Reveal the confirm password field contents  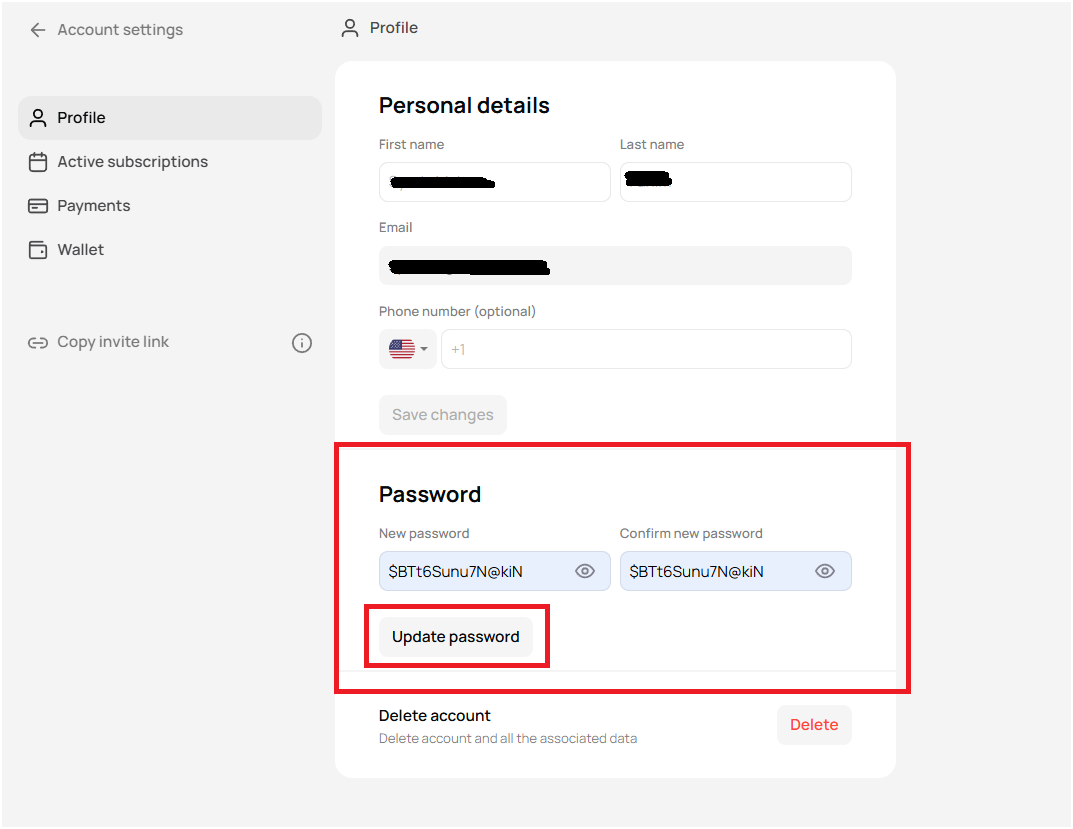click(825, 570)
